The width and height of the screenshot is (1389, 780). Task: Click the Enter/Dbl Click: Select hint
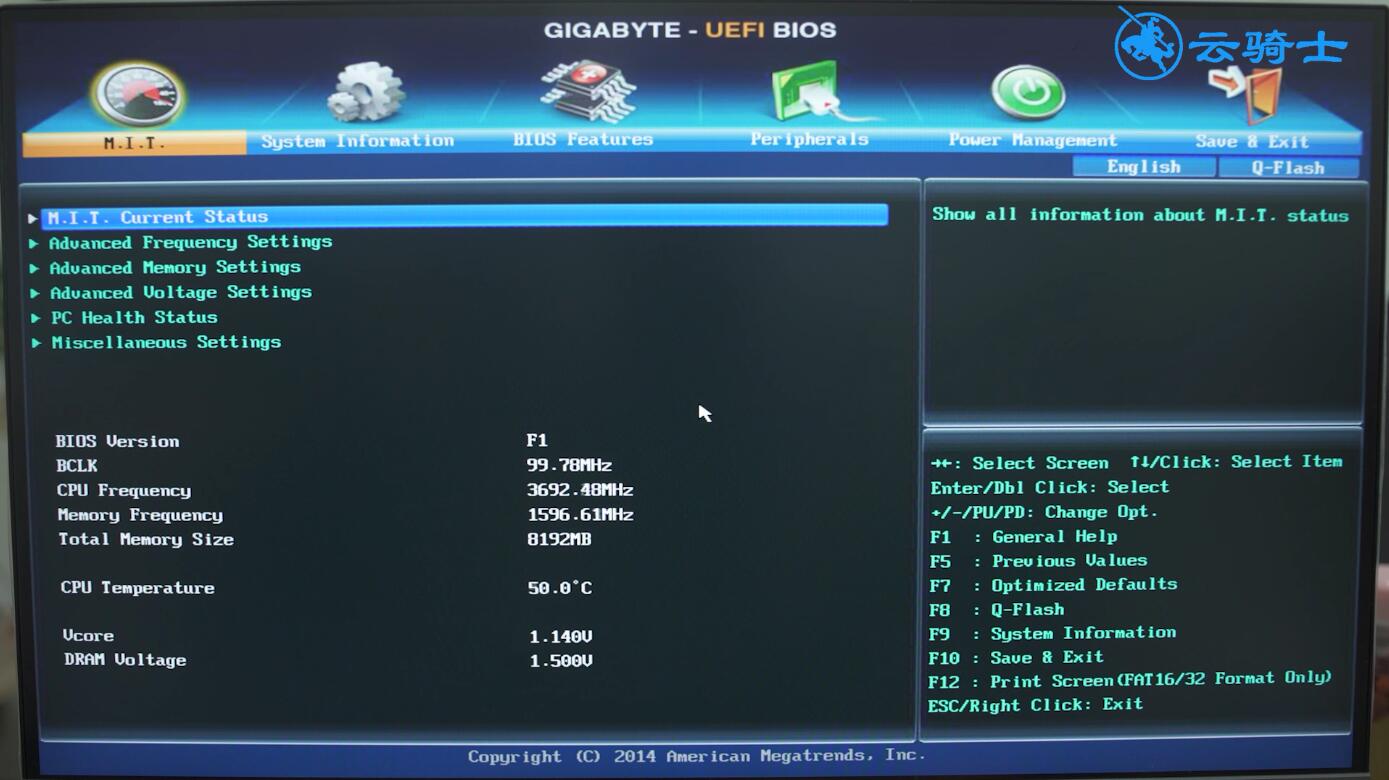tap(1049, 487)
